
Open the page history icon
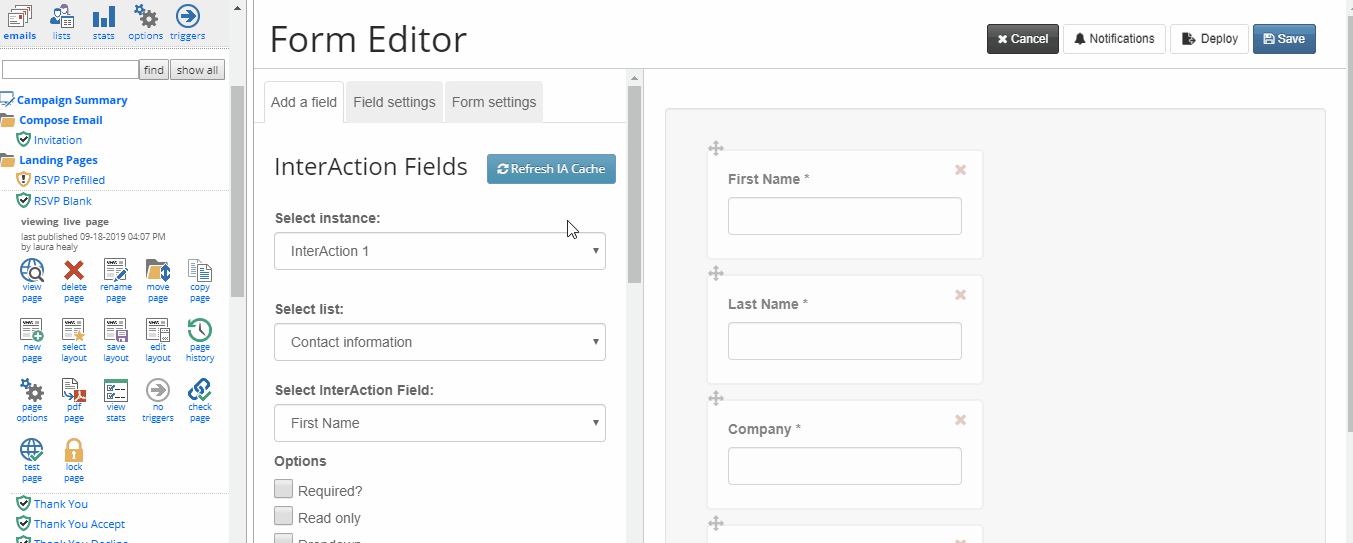point(200,331)
